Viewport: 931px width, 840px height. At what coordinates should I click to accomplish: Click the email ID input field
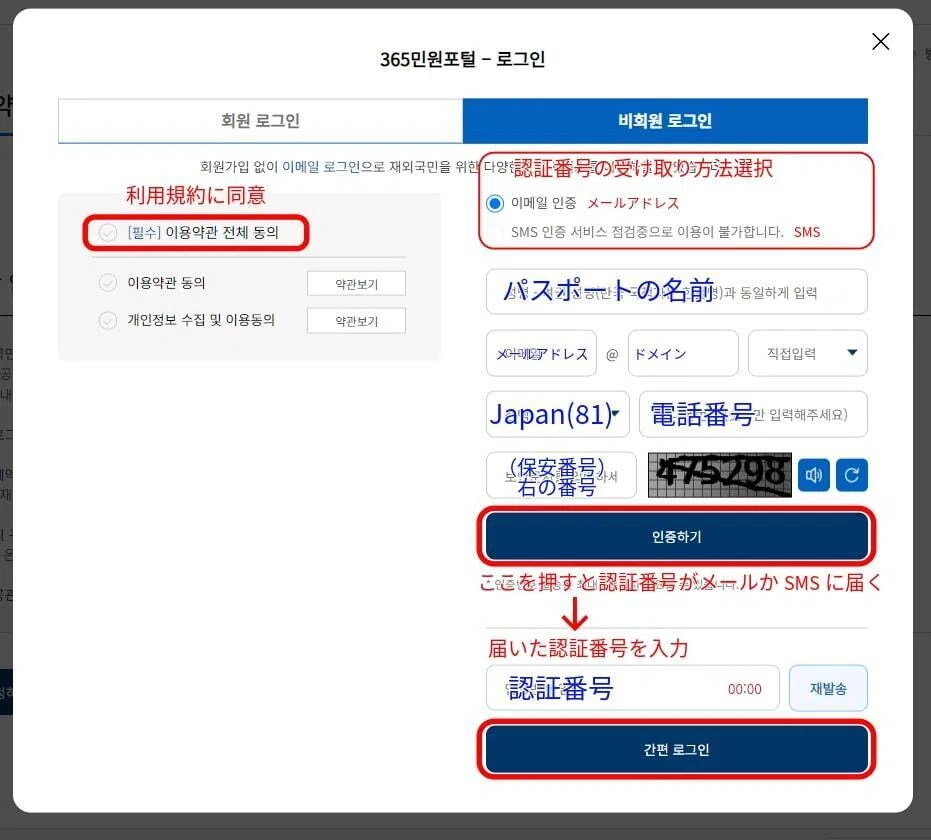541,353
